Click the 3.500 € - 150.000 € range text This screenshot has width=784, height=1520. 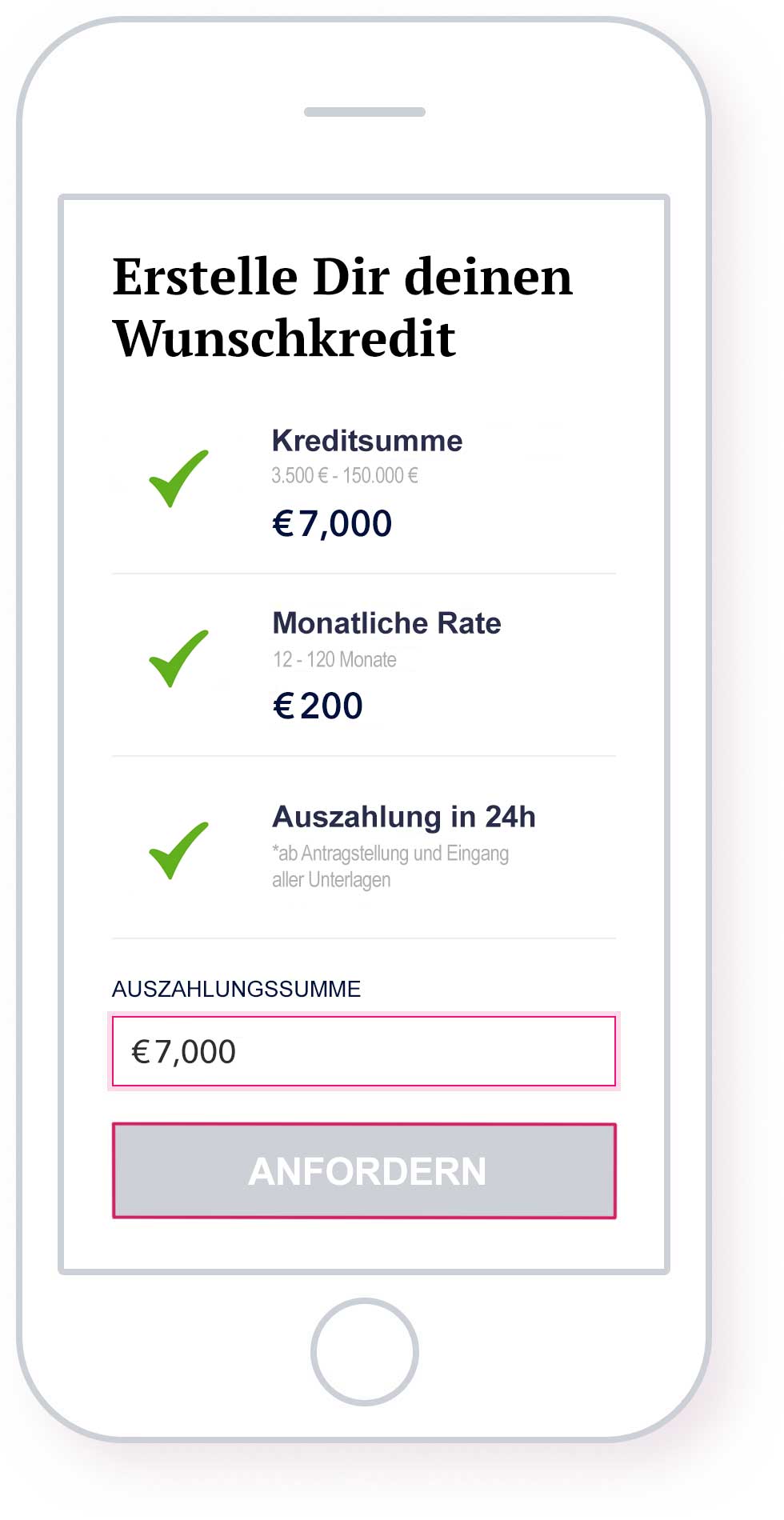coord(345,476)
